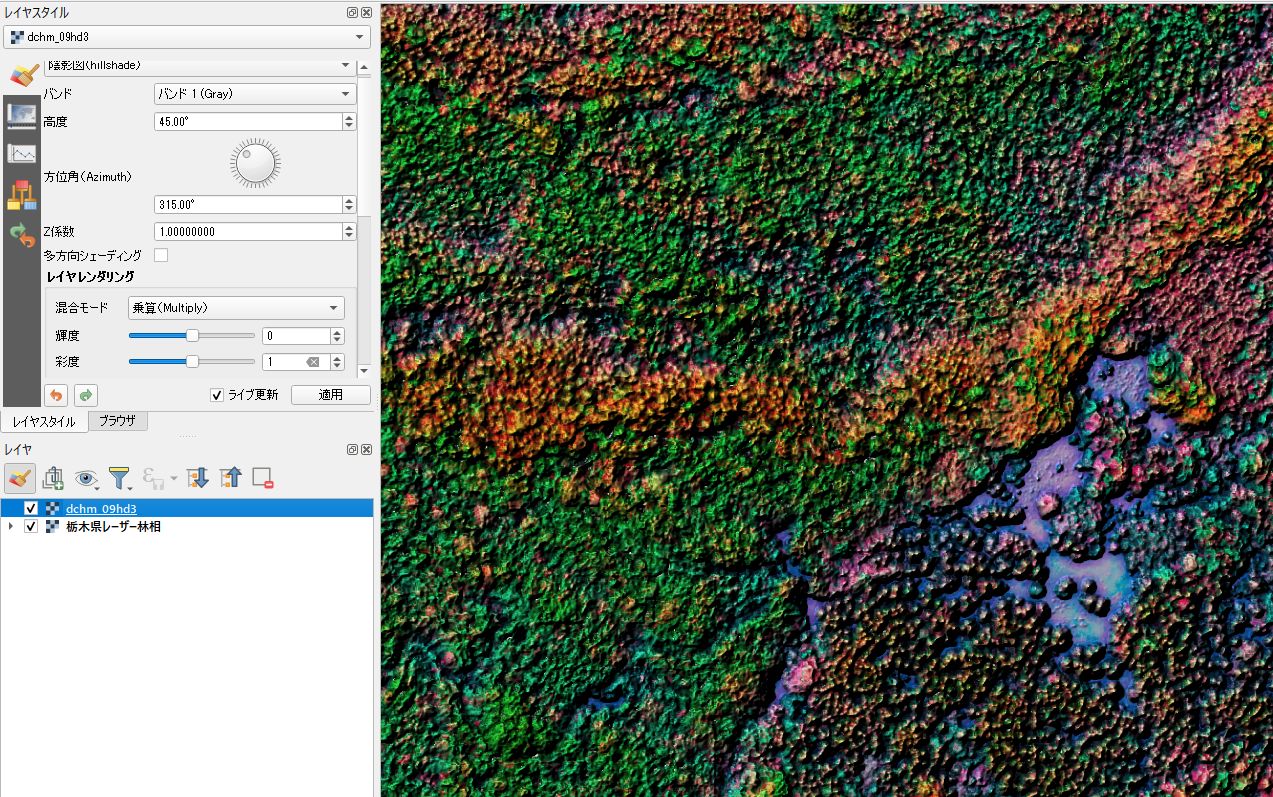This screenshot has width=1273, height=797.
Task: Float the Layers panel
Action: [x=352, y=450]
